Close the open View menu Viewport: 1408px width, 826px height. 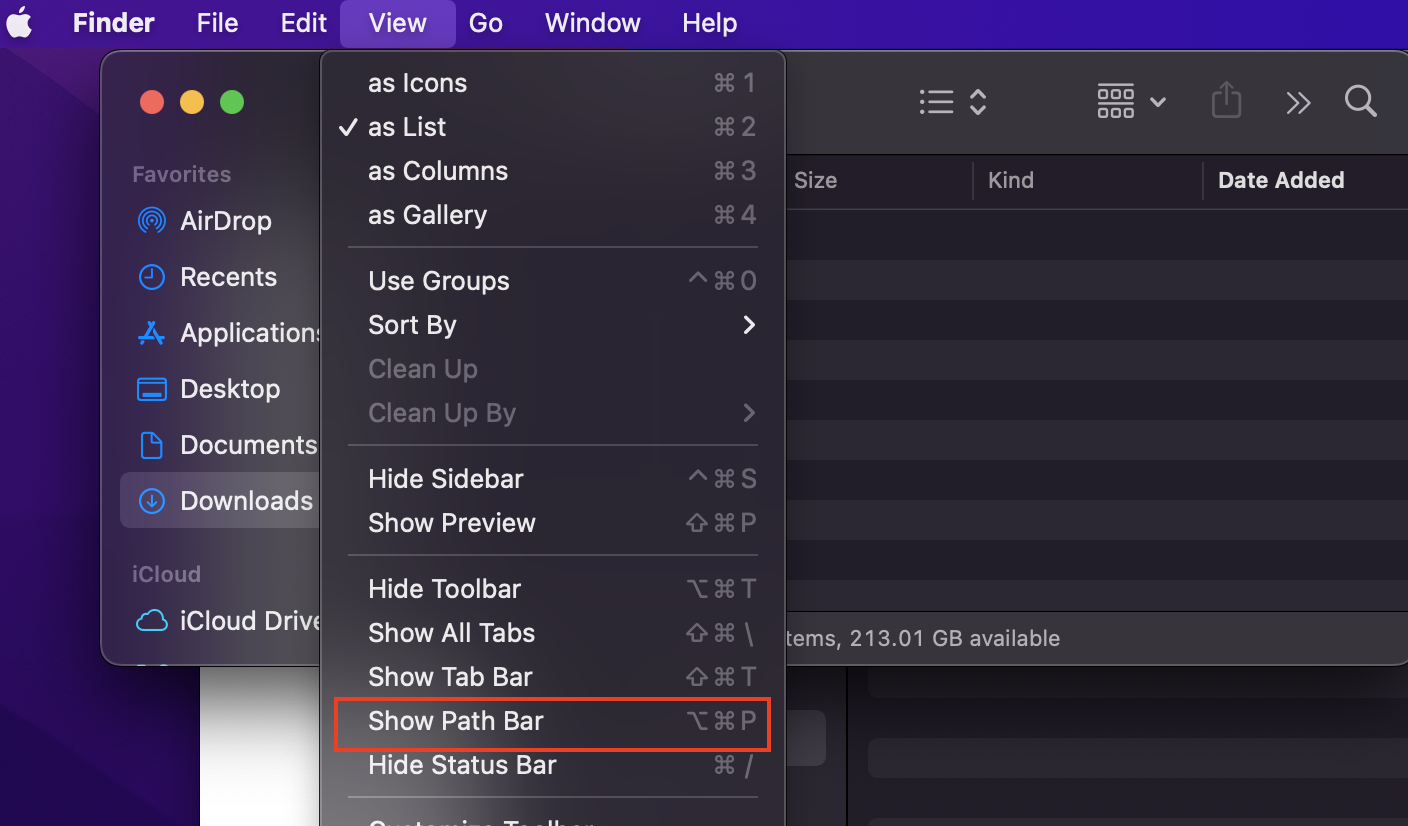click(398, 23)
